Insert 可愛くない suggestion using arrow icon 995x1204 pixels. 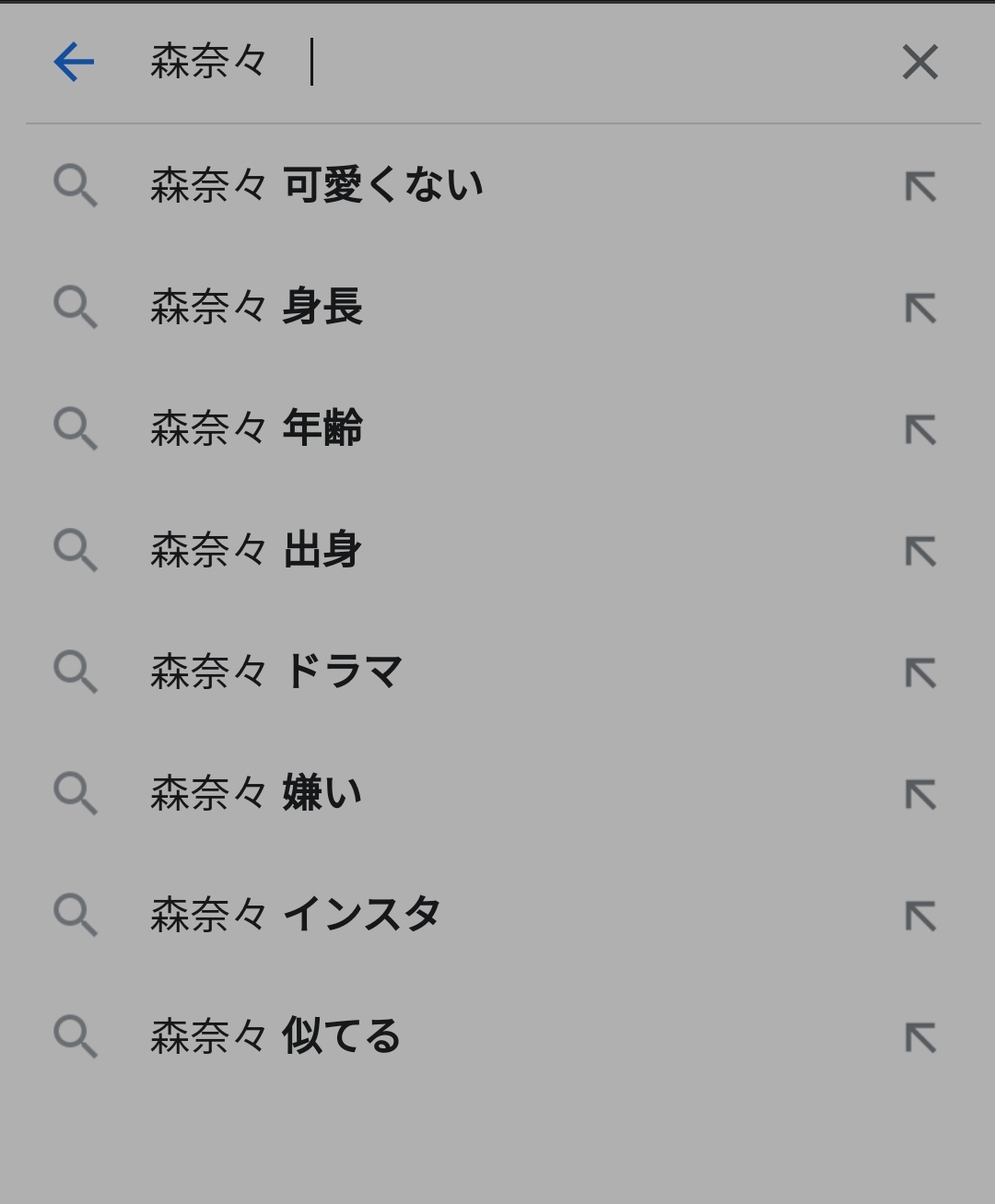click(920, 186)
